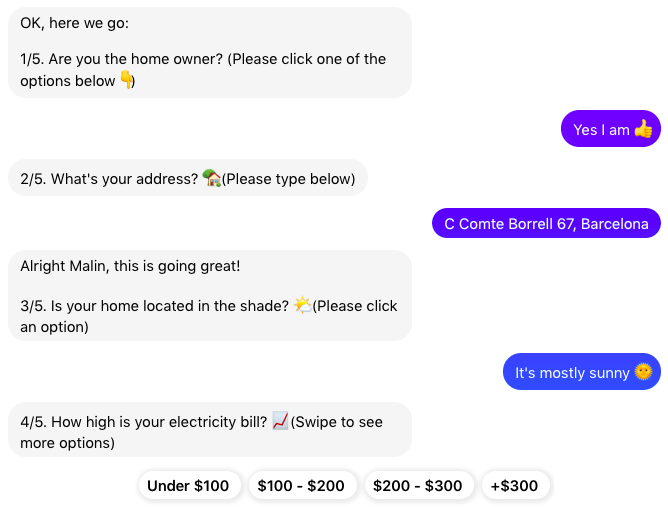
Task: Click the 'Swipe to see more options' text
Action: click(x=202, y=432)
